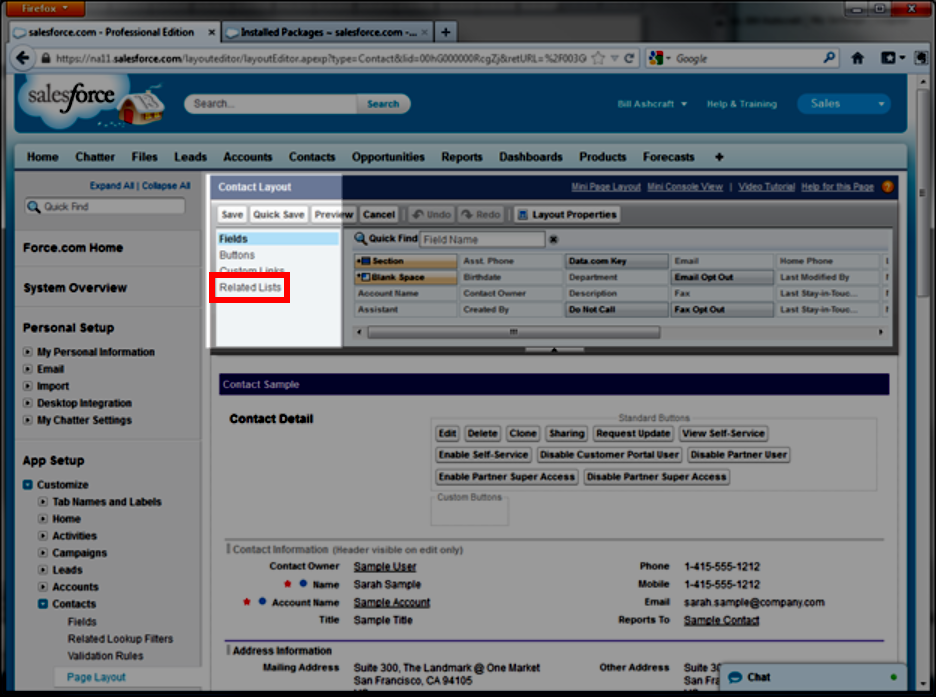Open the Video Tutorial link
This screenshot has height=697, width=936.
[766, 187]
